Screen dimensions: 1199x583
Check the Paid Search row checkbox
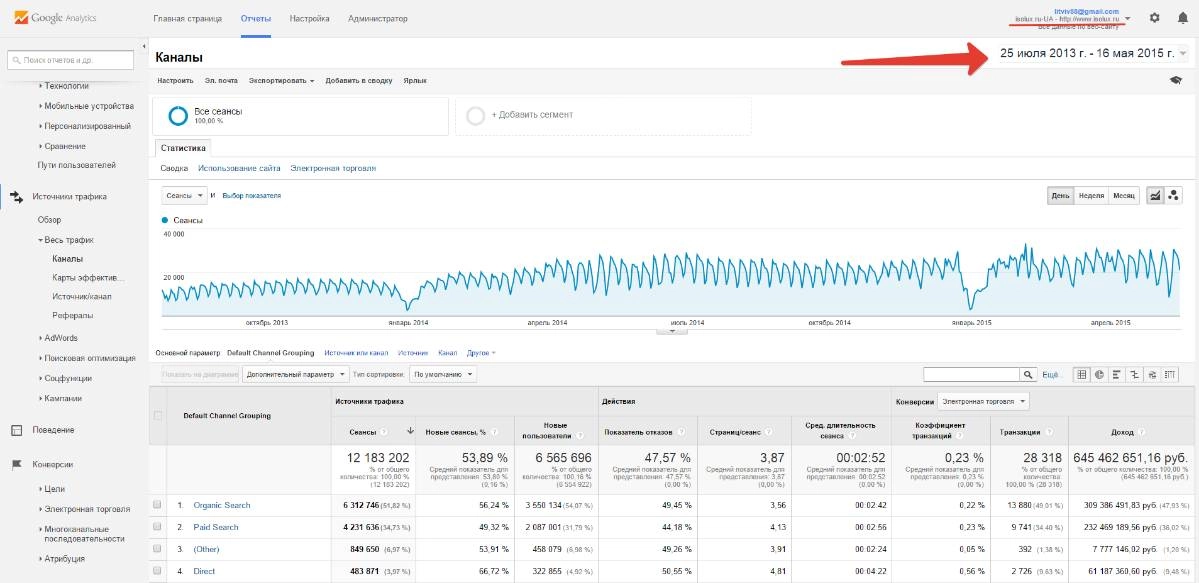click(157, 527)
